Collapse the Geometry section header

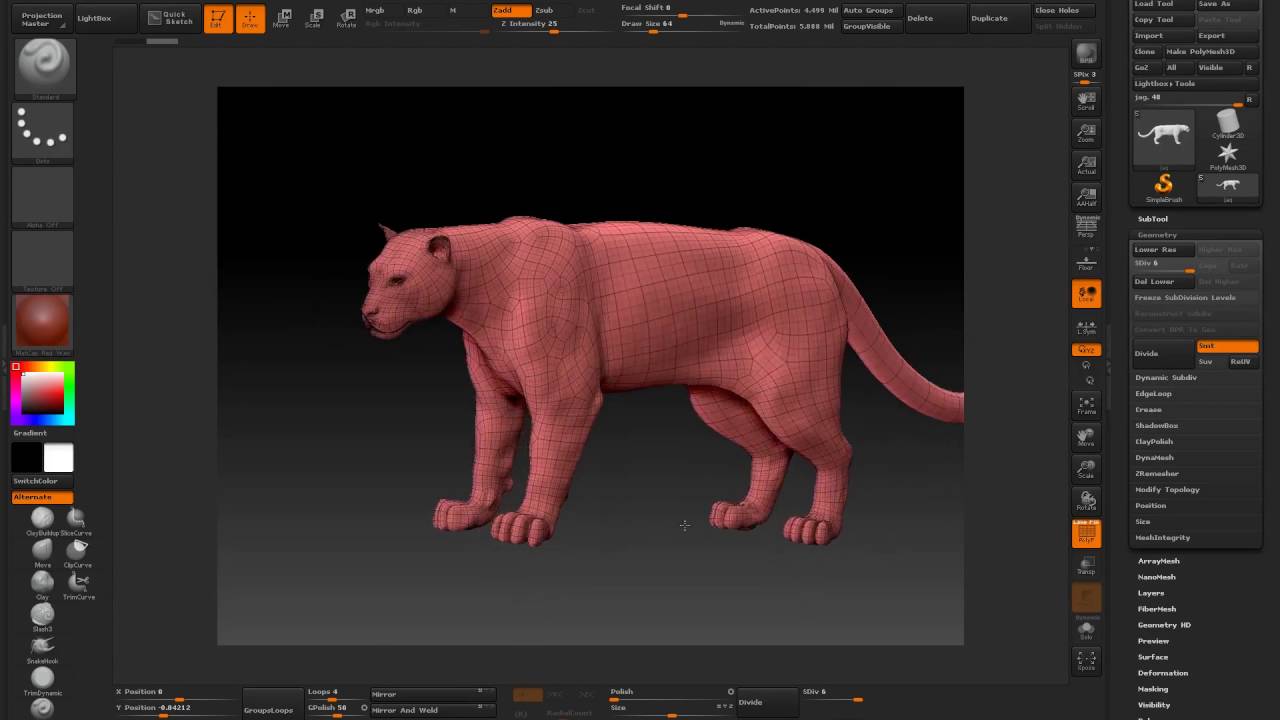[x=1156, y=235]
